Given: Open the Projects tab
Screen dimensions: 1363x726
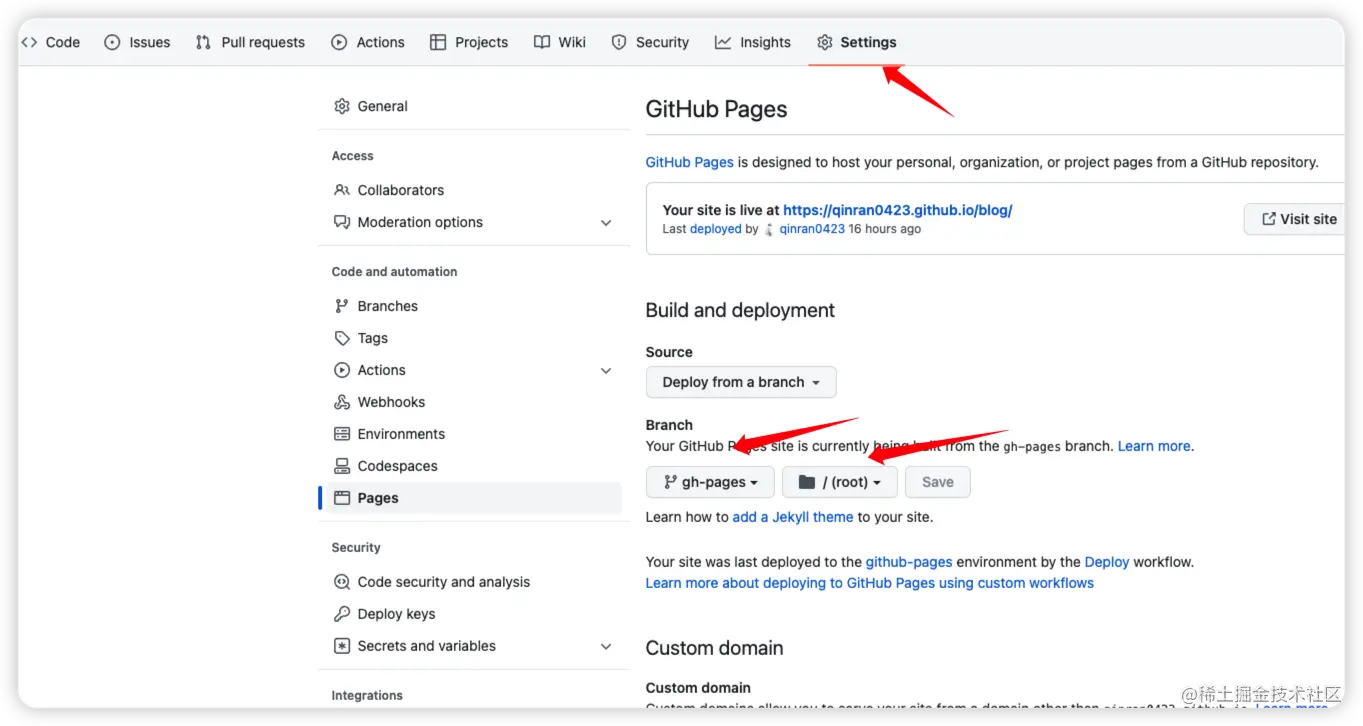Looking at the screenshot, I should pyautogui.click(x=469, y=42).
